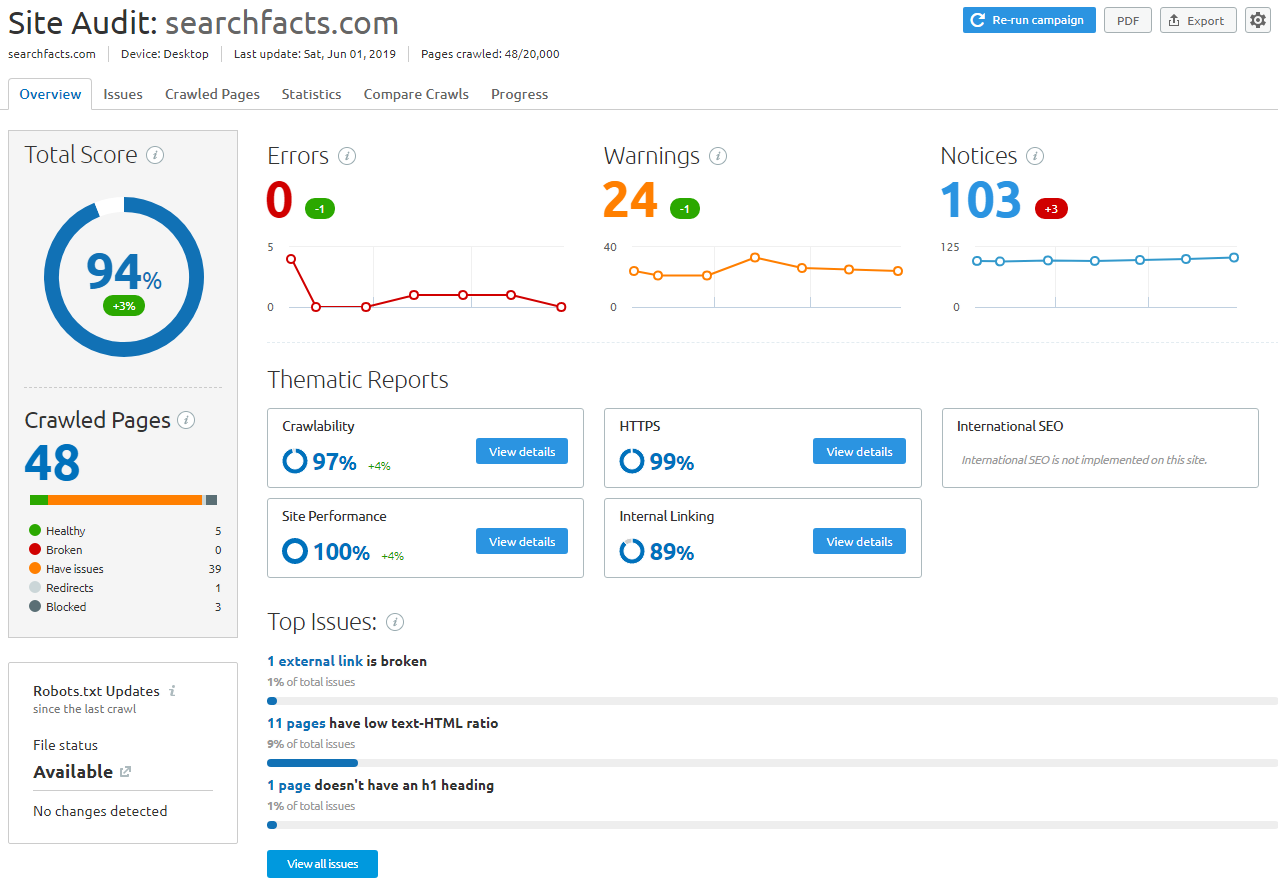Click the Warnings info icon

(718, 156)
